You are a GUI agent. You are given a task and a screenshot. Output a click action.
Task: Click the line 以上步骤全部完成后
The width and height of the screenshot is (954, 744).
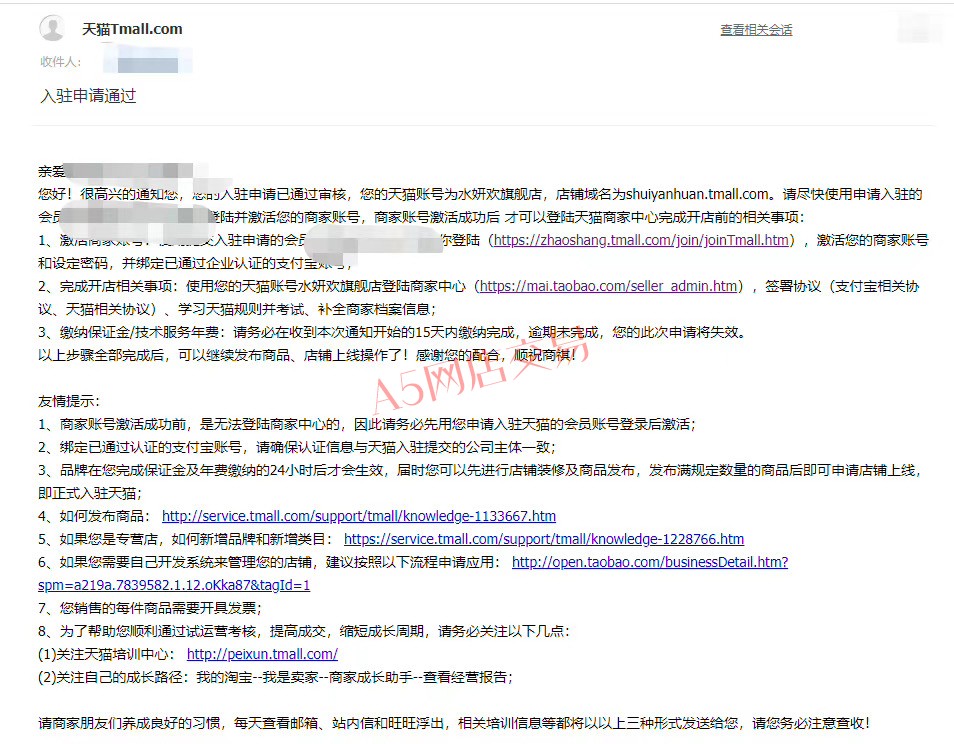pos(307,356)
